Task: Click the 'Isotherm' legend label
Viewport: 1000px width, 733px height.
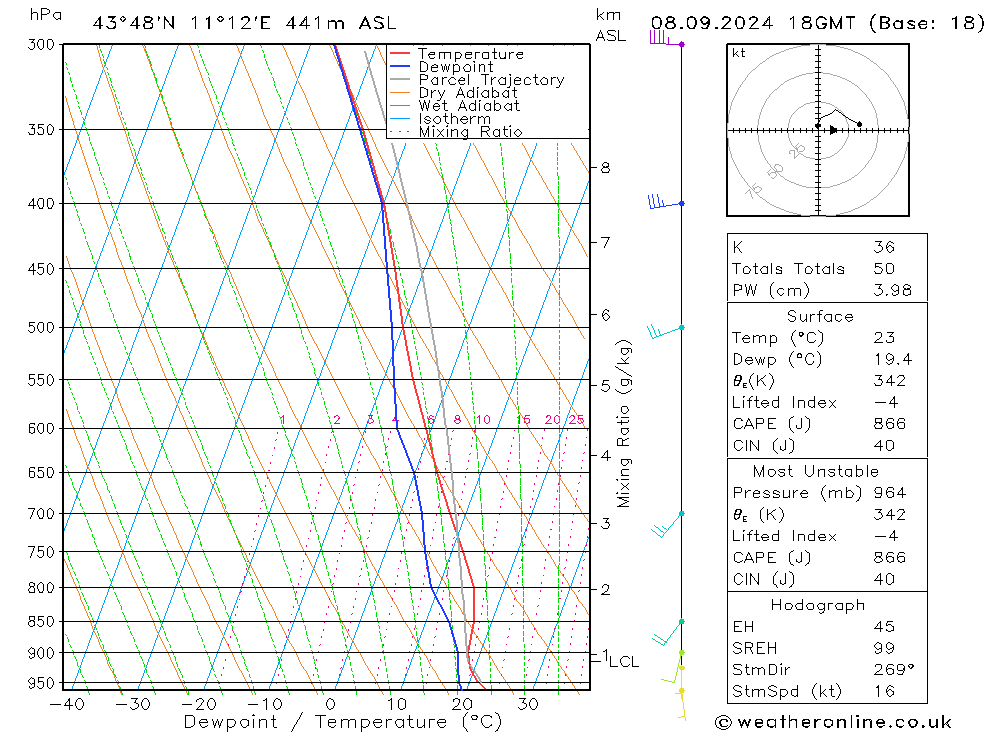Action: coord(454,119)
